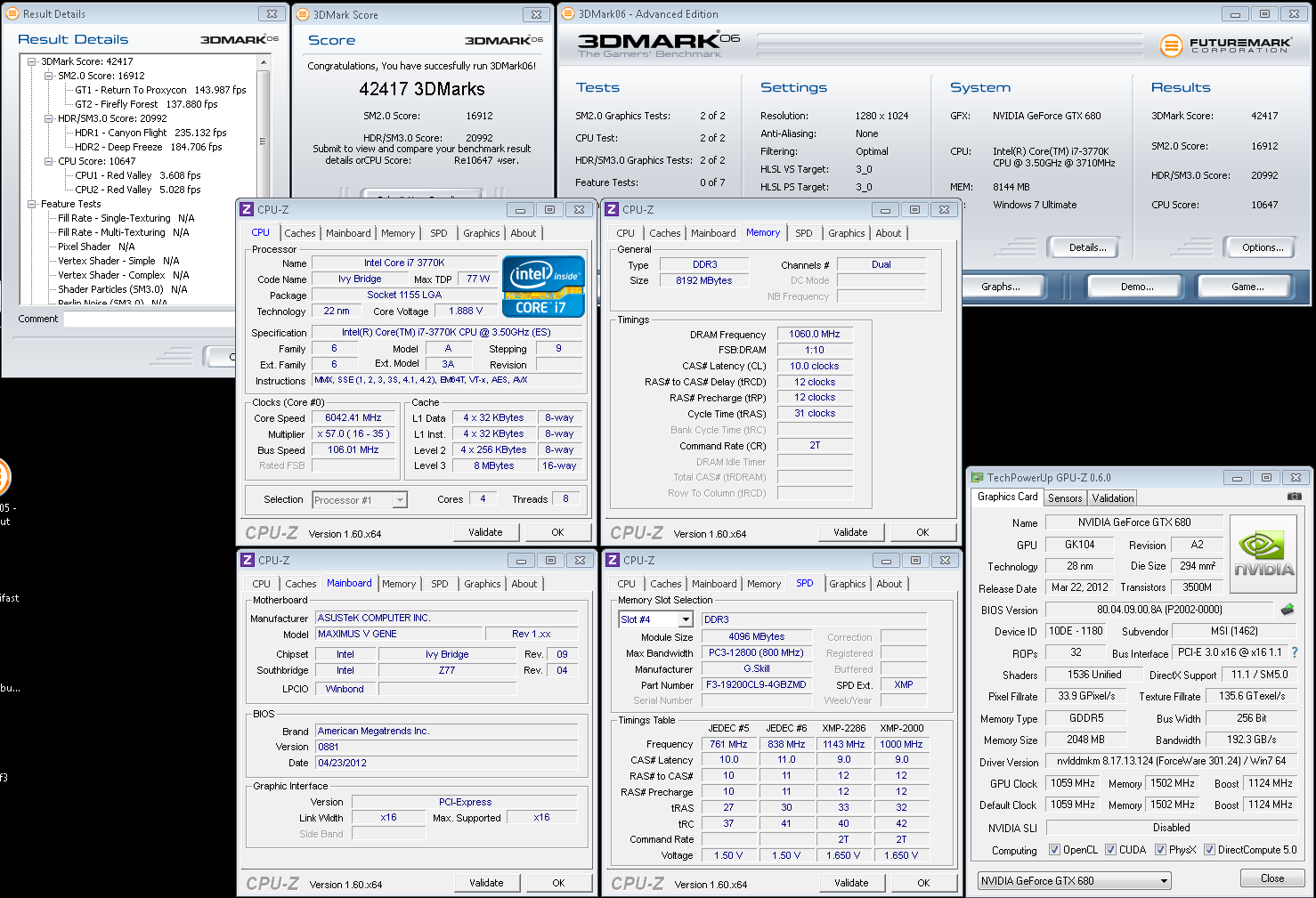This screenshot has width=1316, height=898.
Task: Collapse the 3DMark Score tree node
Action: click(32, 61)
